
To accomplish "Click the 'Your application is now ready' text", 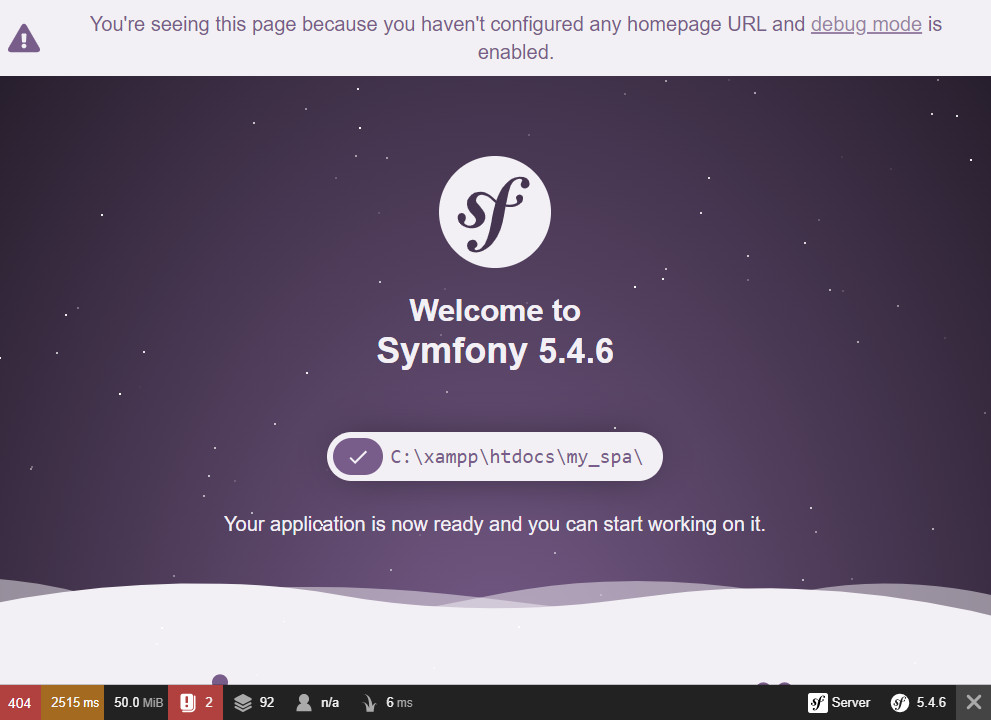I will point(495,524).
